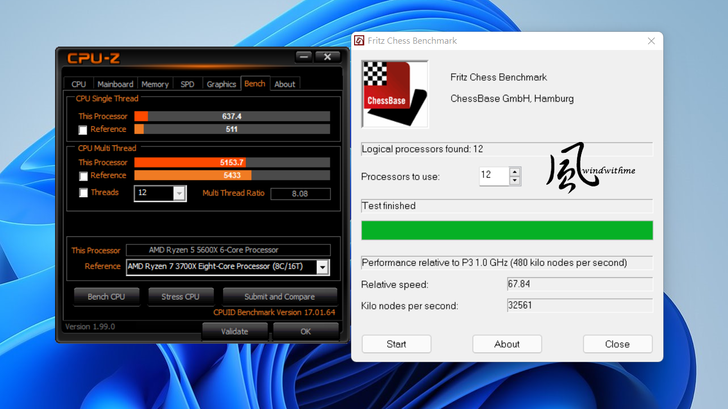The width and height of the screenshot is (728, 409).
Task: Tick the Threads checkbox in CPU-Z
Action: pos(83,193)
